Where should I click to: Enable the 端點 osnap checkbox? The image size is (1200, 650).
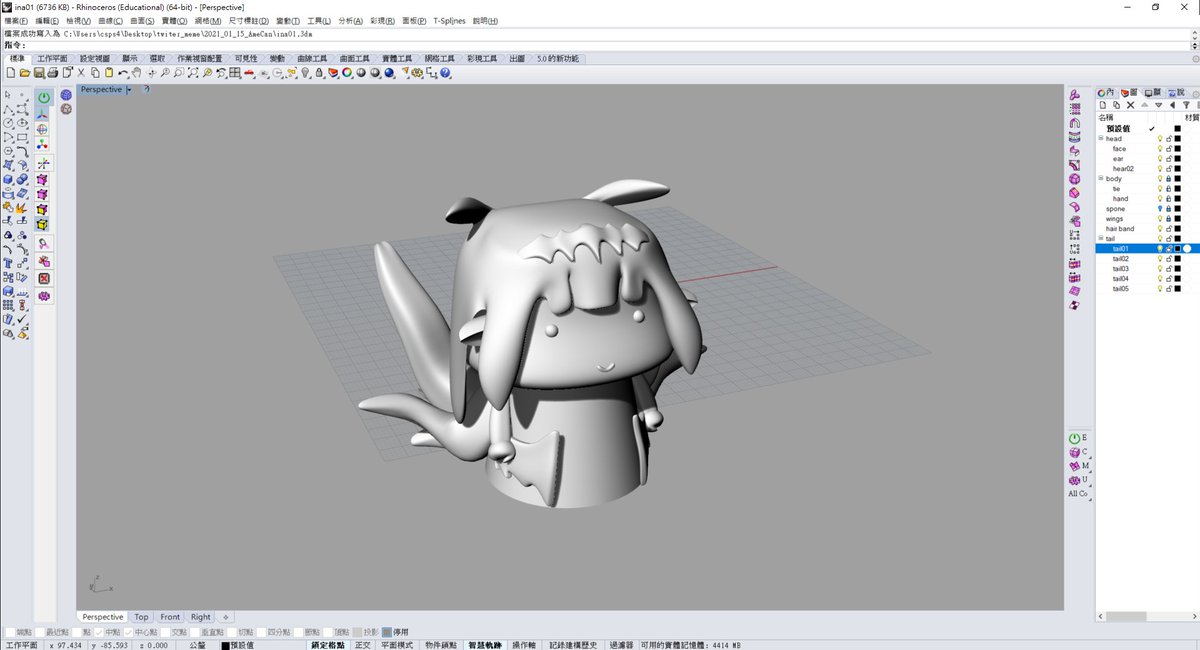(8, 632)
